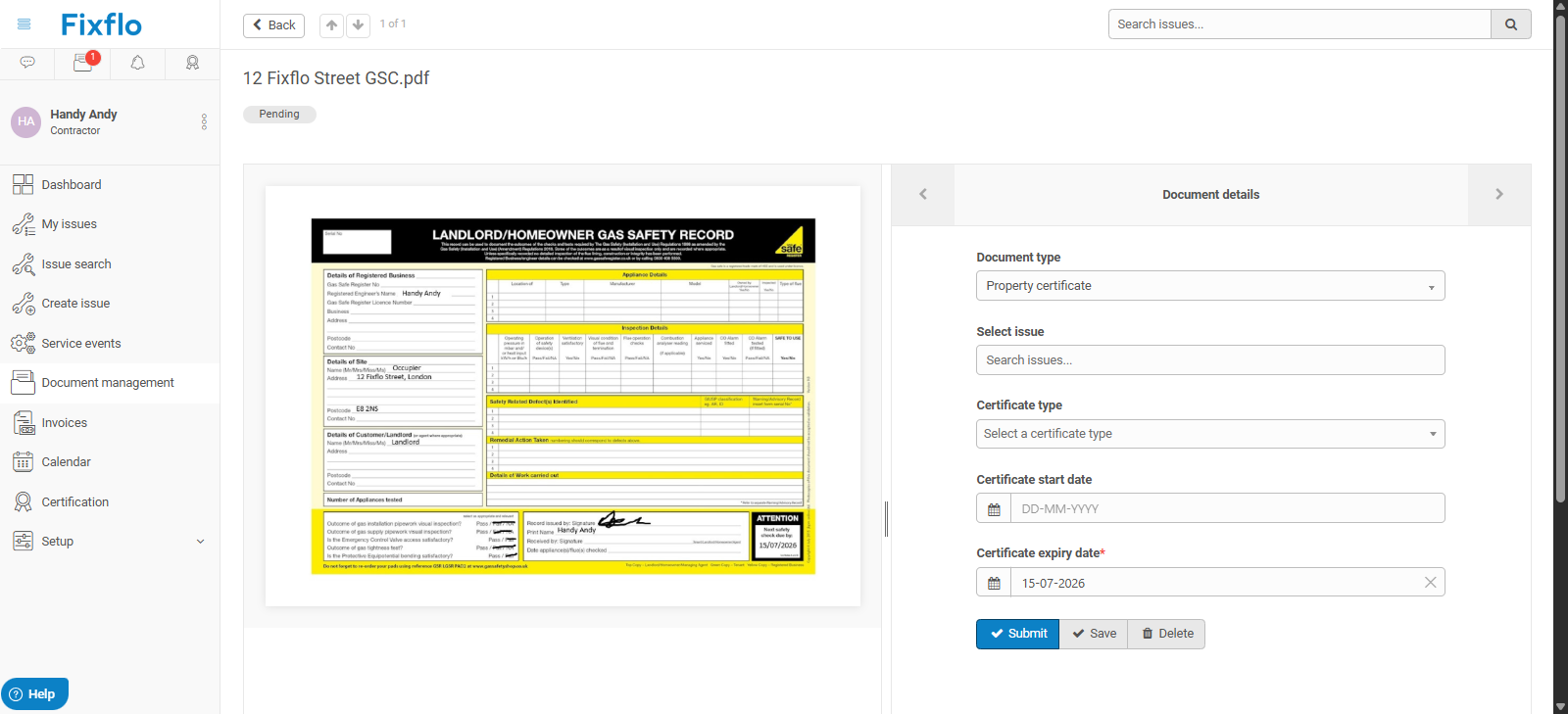Click the Document details heading
The height and width of the screenshot is (714, 1568).
coord(1211,195)
